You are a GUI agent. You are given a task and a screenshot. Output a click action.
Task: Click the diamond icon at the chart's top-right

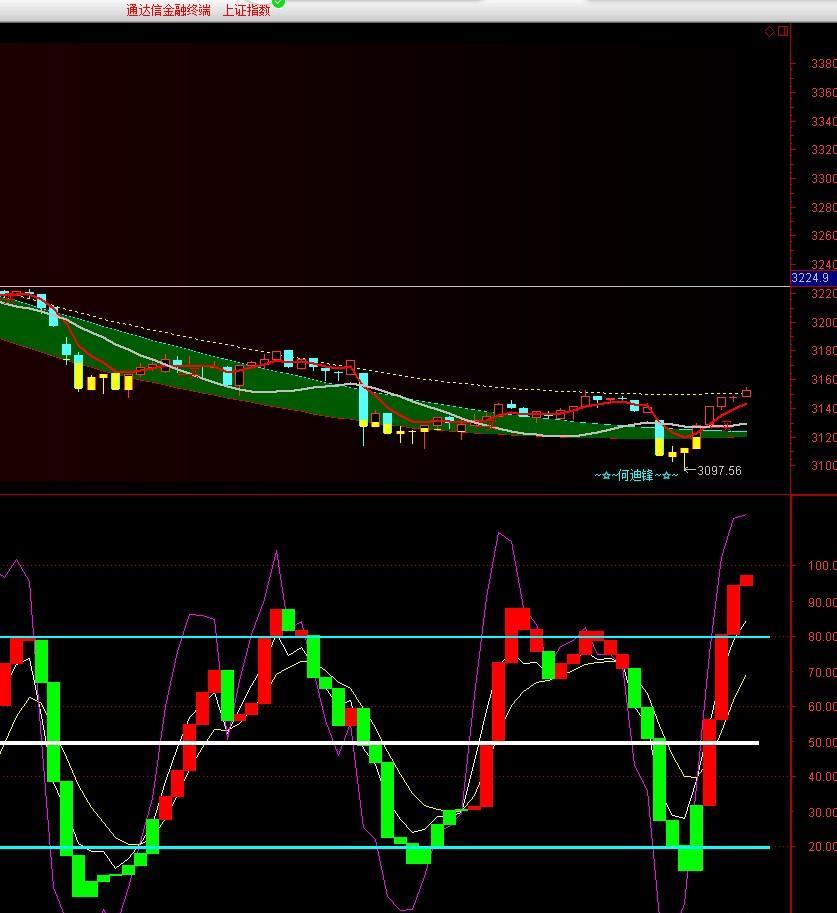[x=769, y=31]
